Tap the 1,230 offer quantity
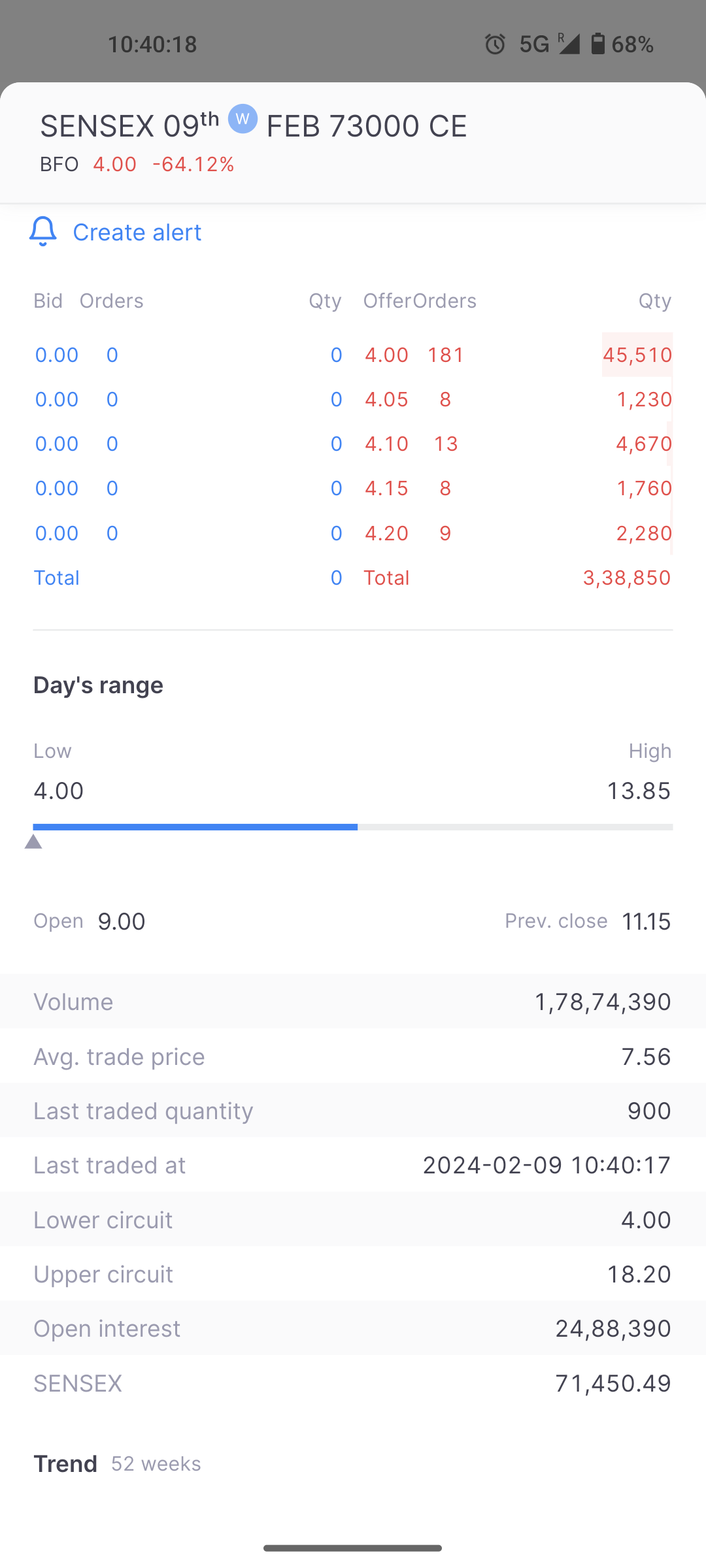This screenshot has height=1568, width=706. coord(645,399)
